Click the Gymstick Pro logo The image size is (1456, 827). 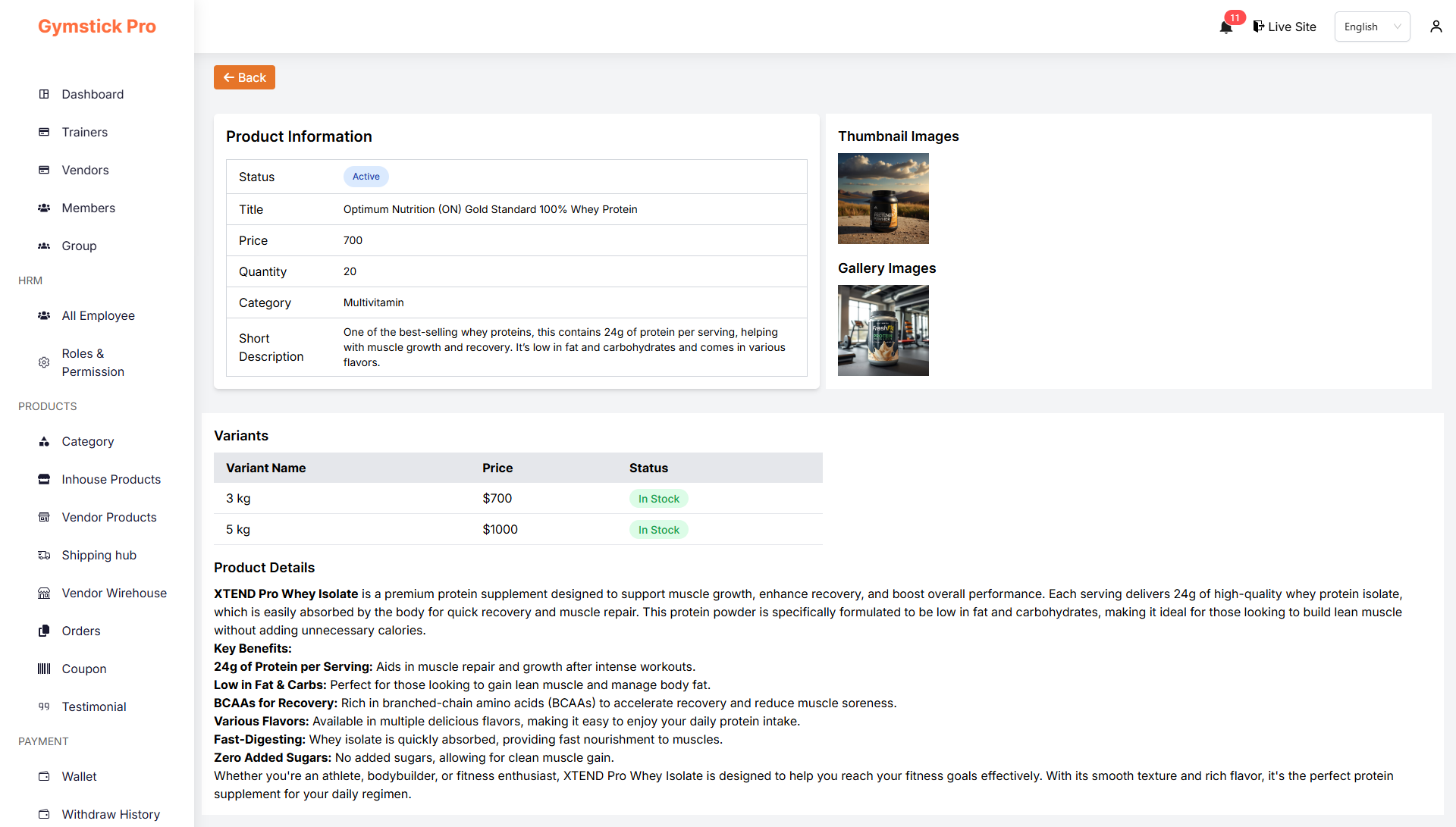(97, 27)
